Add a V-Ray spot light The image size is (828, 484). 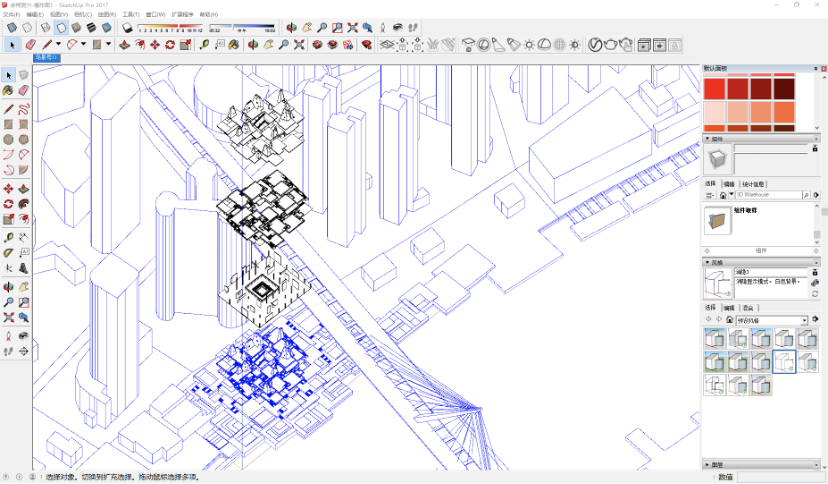(x=498, y=45)
